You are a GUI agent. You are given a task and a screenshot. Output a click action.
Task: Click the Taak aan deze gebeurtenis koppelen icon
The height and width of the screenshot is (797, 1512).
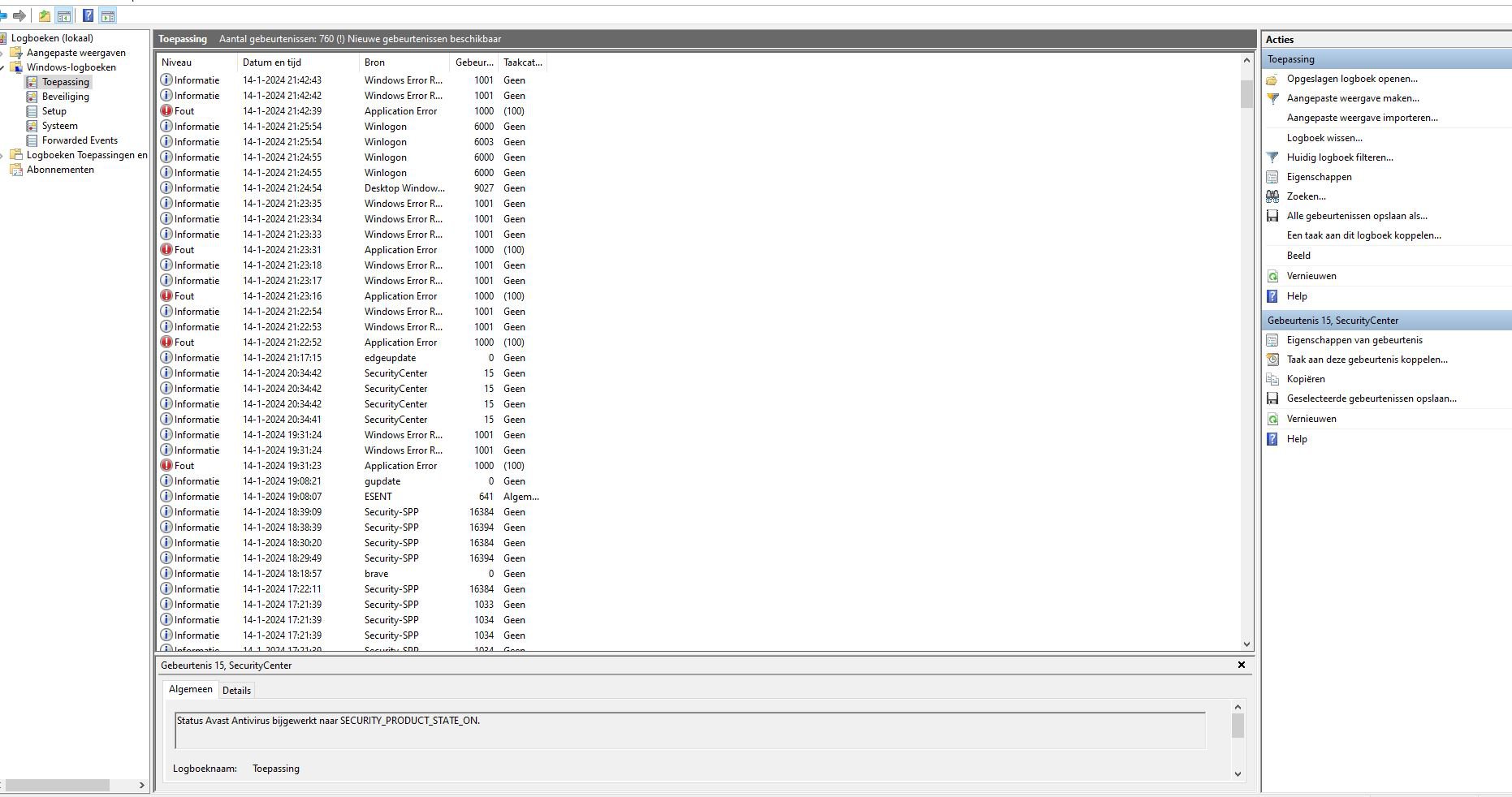click(x=1272, y=360)
